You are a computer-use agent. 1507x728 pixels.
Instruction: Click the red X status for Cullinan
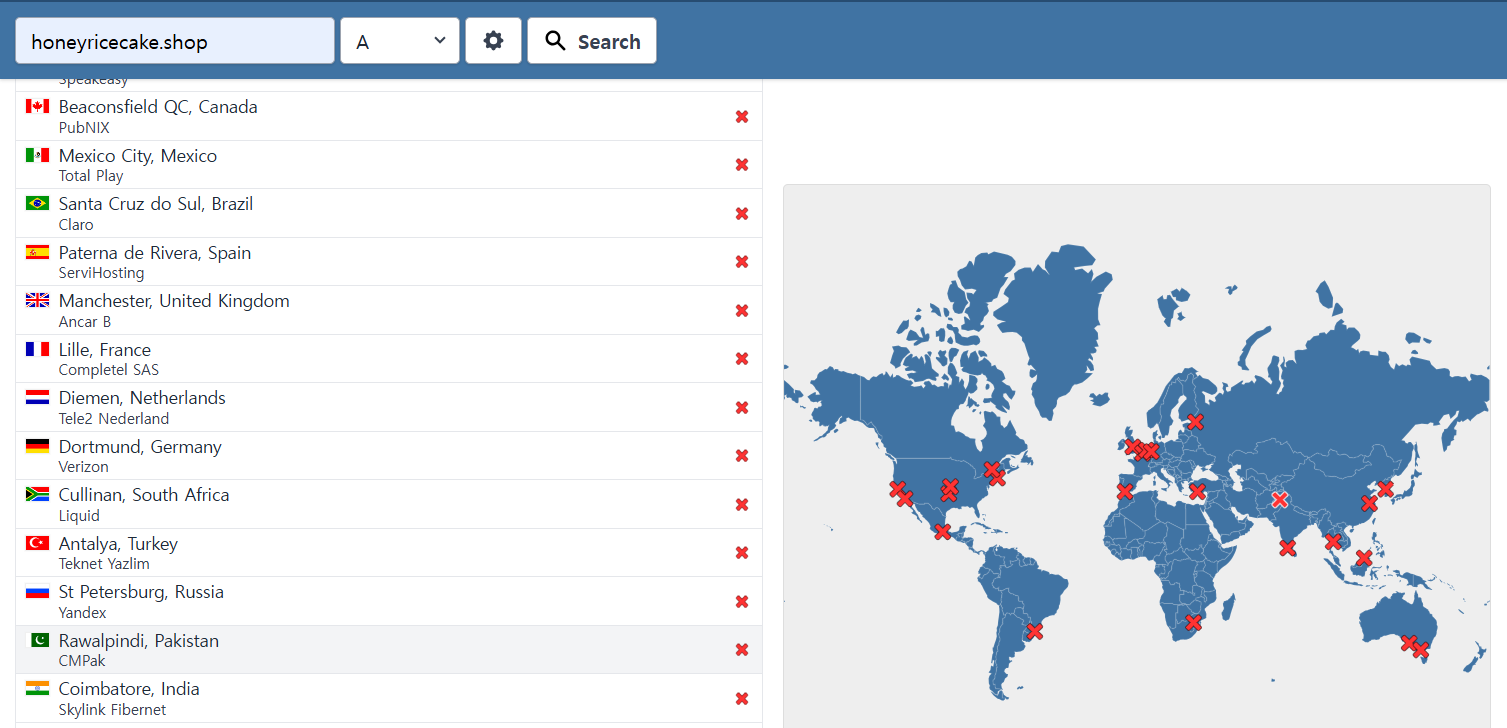(x=742, y=504)
